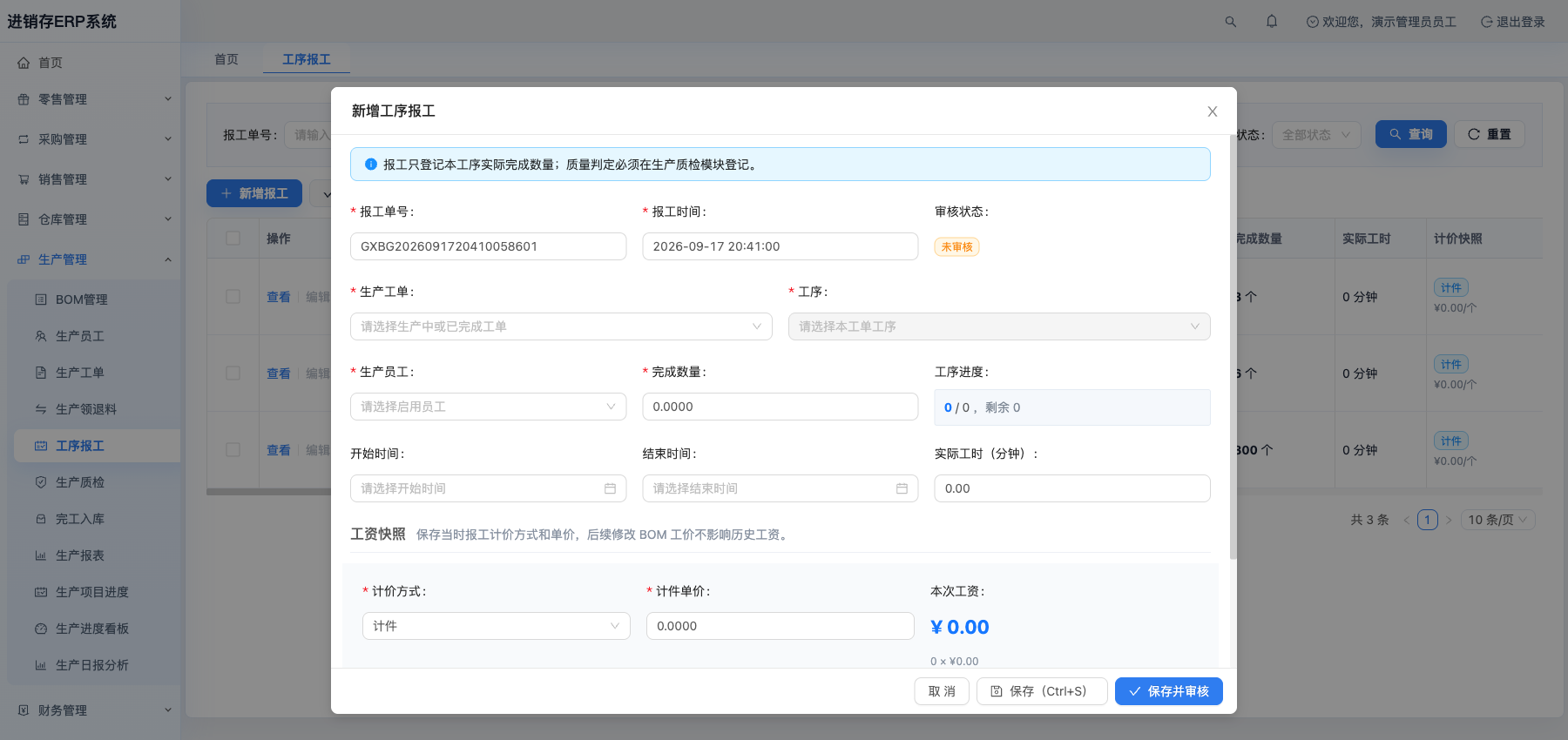Image resolution: width=1568 pixels, height=740 pixels.
Task: Click the 取消 button
Action: click(942, 691)
